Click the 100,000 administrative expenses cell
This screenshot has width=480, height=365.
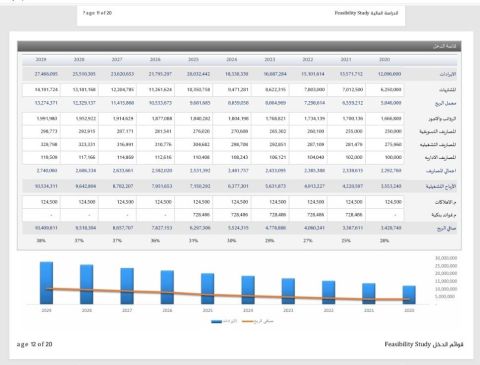coord(393,157)
